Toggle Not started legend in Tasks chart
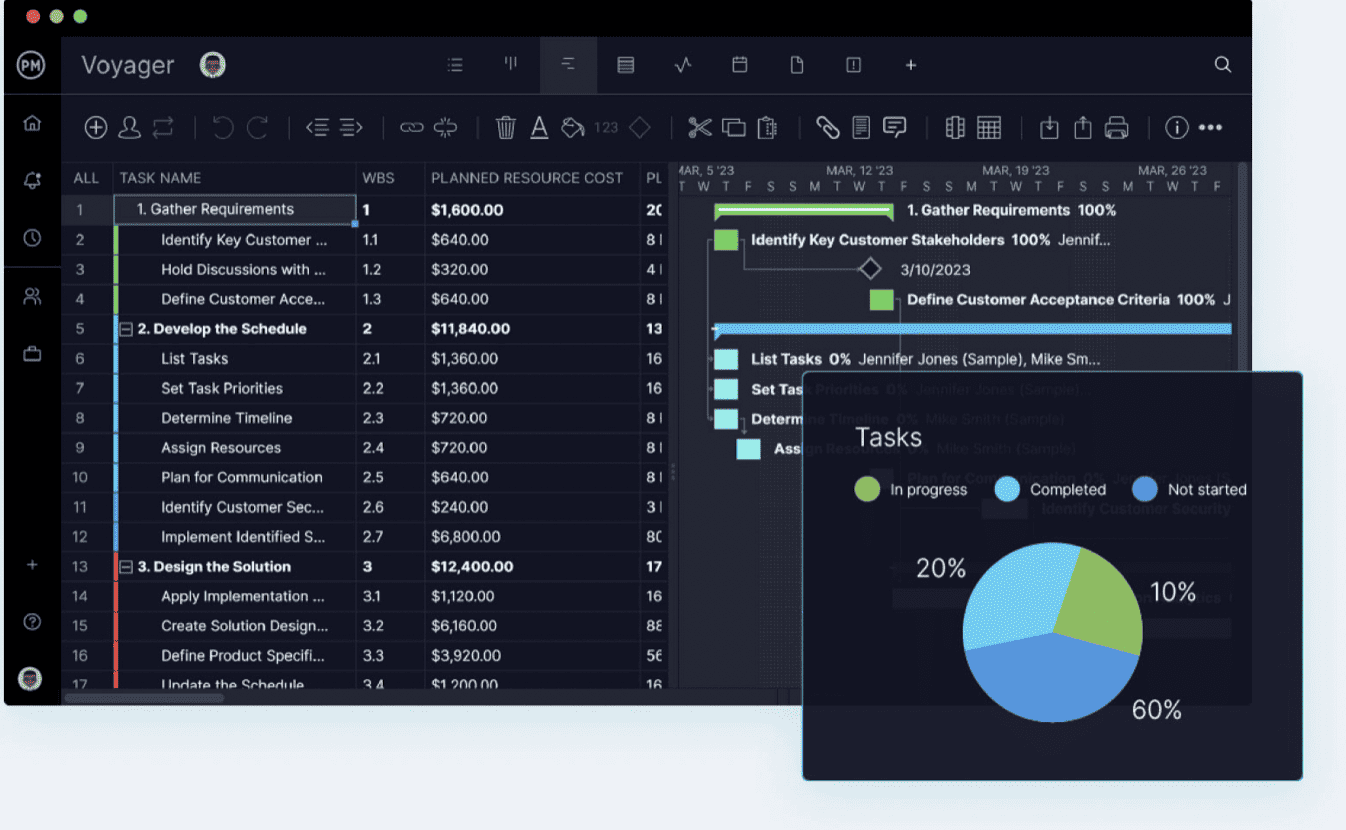1346x830 pixels. coord(1190,489)
